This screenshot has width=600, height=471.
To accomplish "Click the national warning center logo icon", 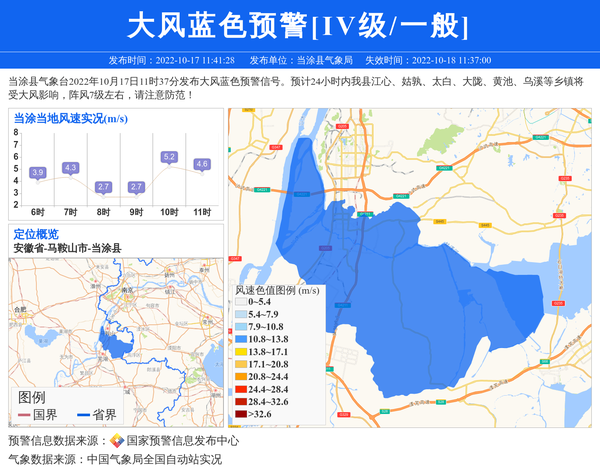I will pyautogui.click(x=117, y=440).
